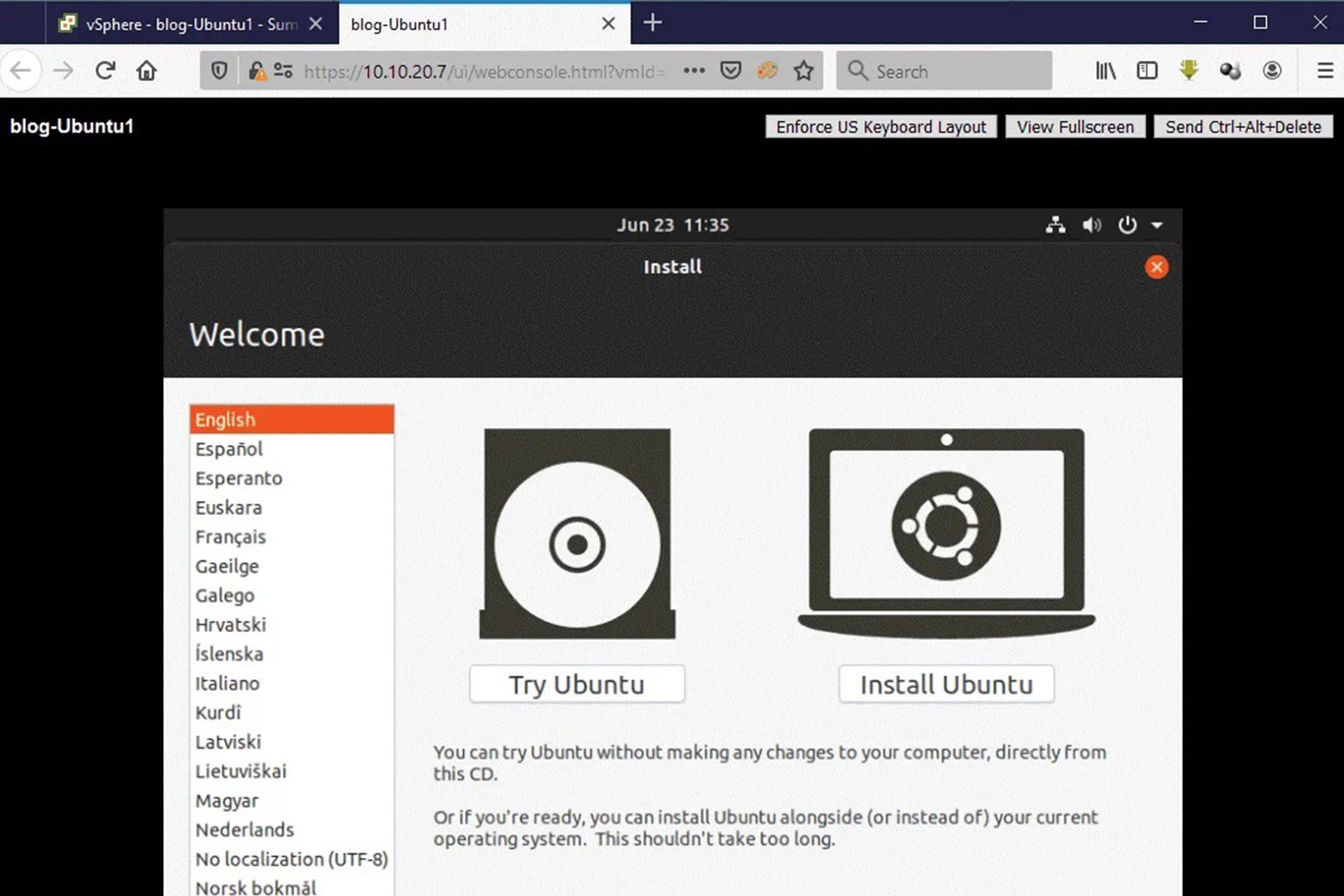
Task: Click the Ubuntu power icon
Action: [x=1127, y=225]
